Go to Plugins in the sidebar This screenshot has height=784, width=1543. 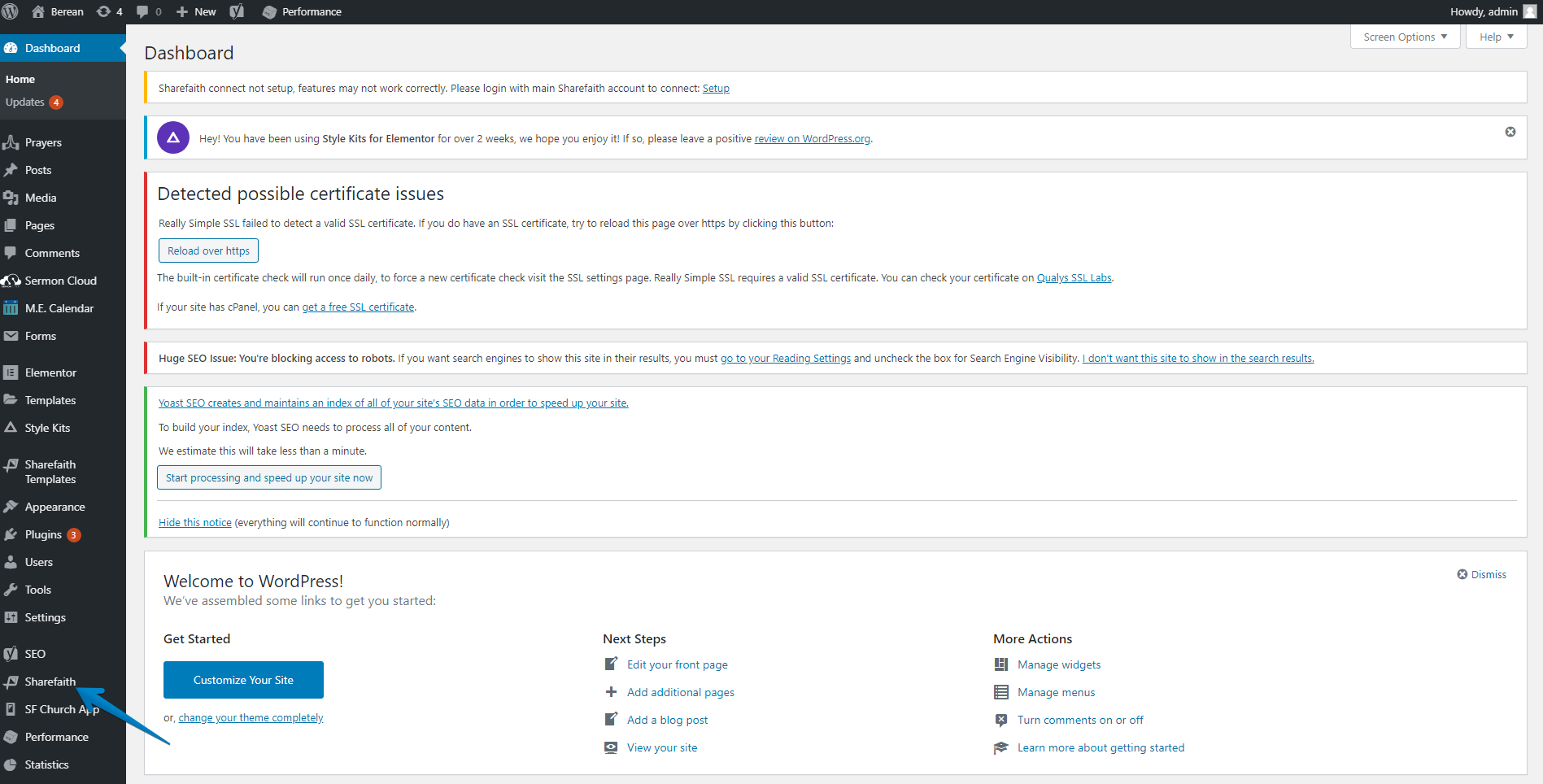(43, 534)
